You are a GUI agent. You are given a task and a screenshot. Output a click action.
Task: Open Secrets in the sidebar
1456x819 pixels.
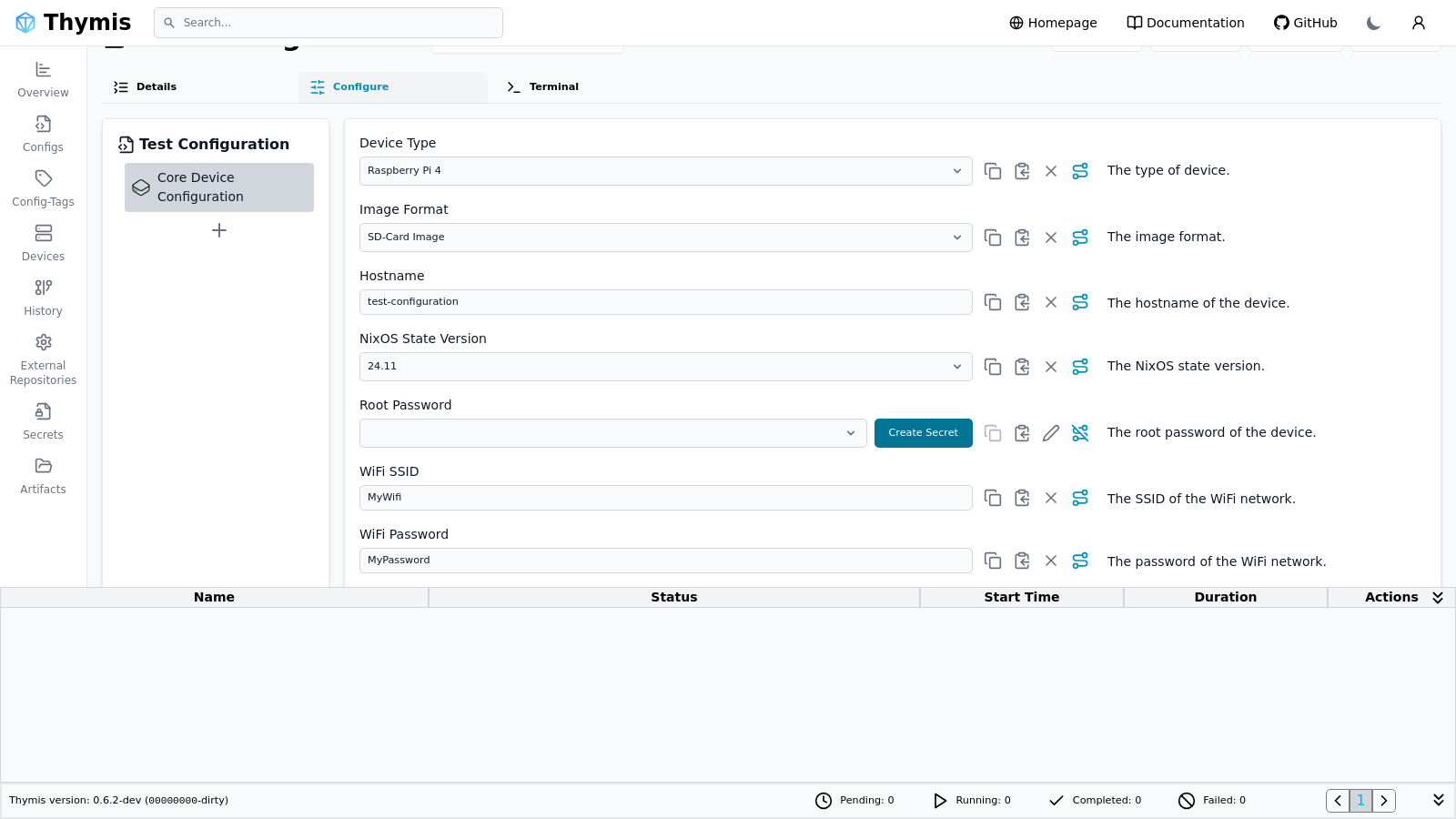(43, 422)
